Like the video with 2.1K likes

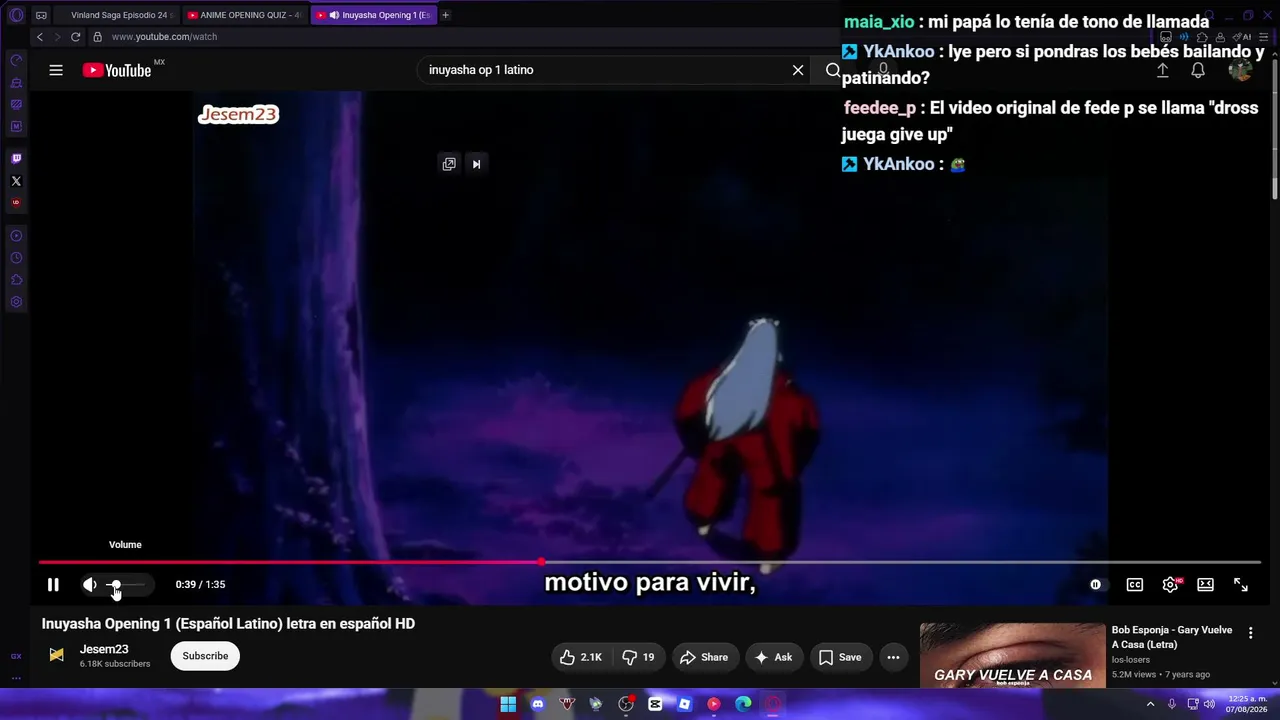[581, 657]
